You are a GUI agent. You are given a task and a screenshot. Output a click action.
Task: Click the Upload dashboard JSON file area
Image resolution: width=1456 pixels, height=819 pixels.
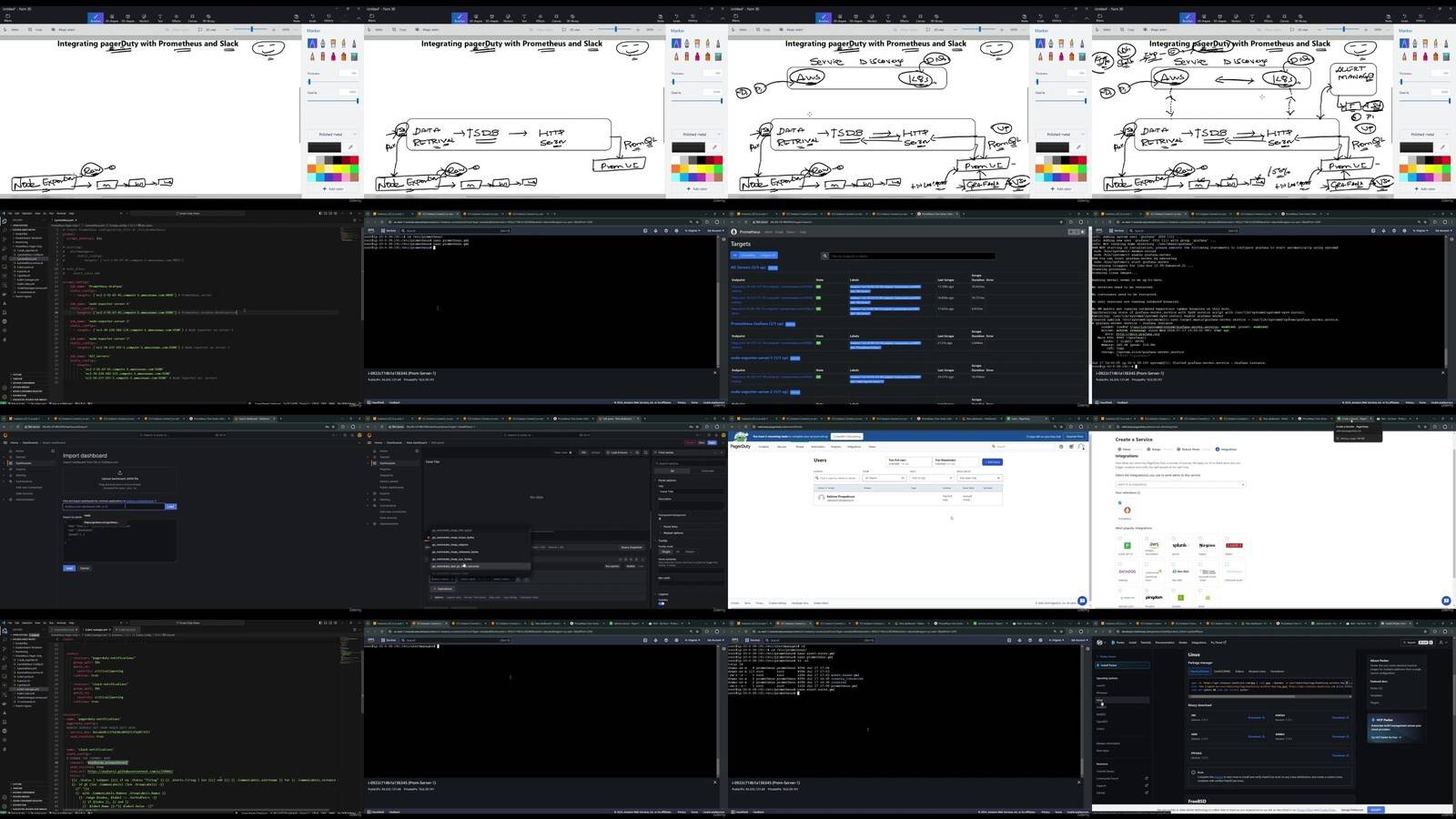click(x=119, y=482)
